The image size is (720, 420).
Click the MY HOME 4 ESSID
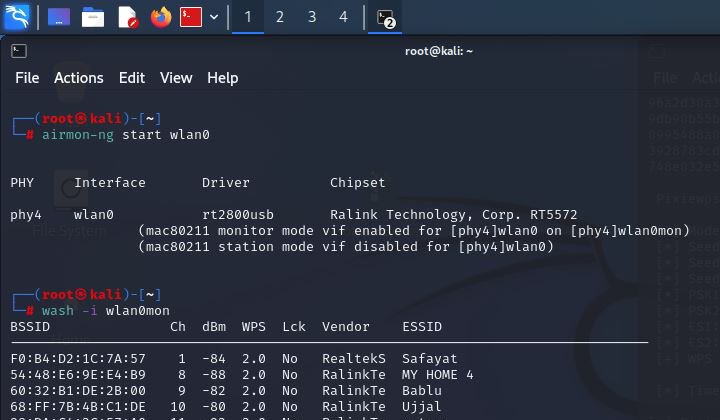(x=438, y=375)
